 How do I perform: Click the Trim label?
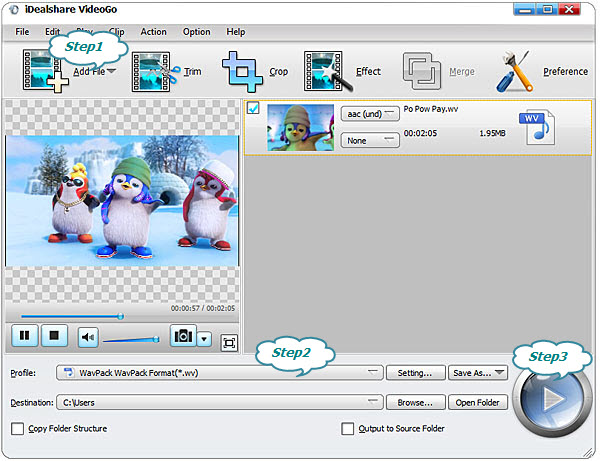192,72
